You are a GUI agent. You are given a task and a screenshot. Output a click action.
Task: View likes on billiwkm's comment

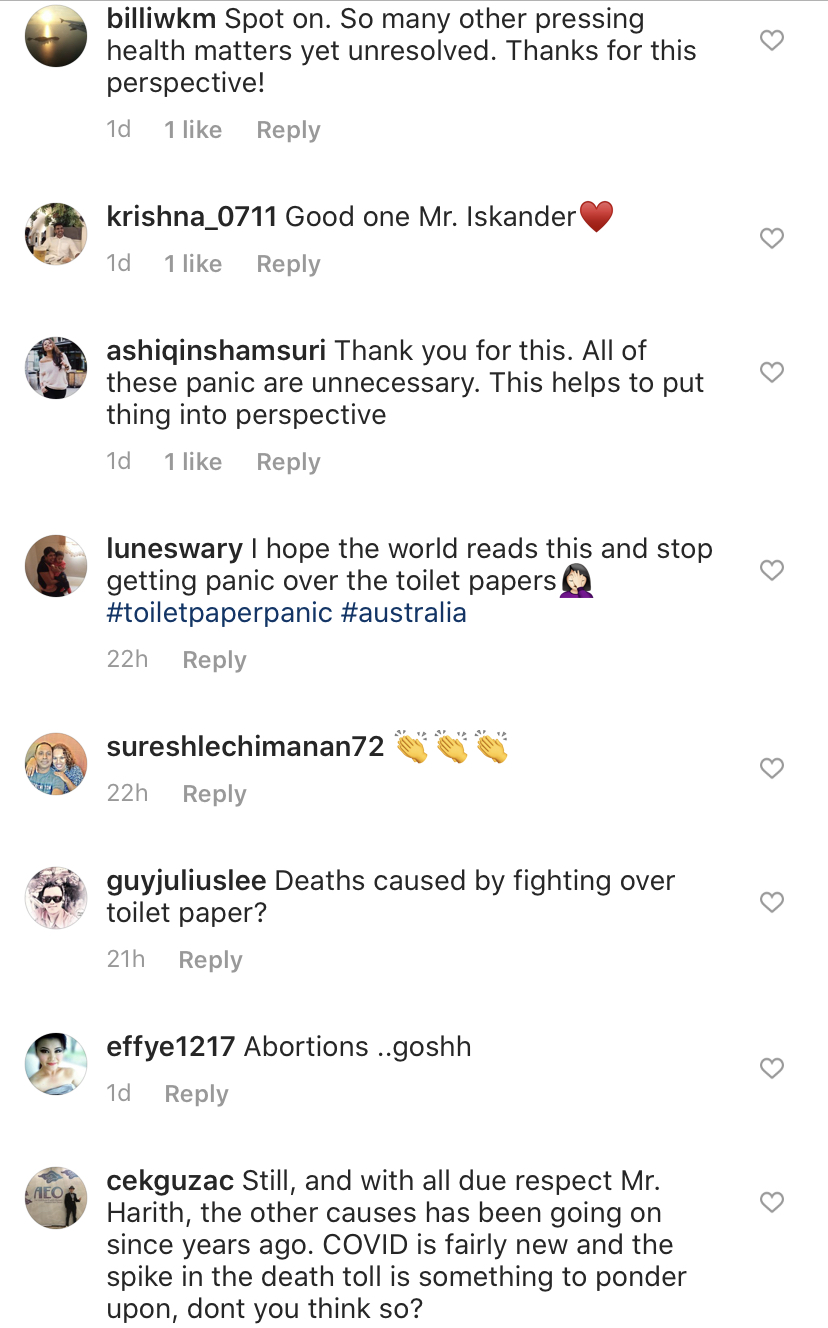(193, 130)
